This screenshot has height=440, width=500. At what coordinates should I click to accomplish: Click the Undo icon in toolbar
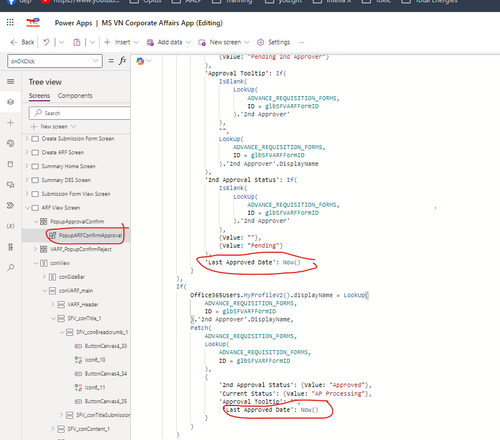46,42
